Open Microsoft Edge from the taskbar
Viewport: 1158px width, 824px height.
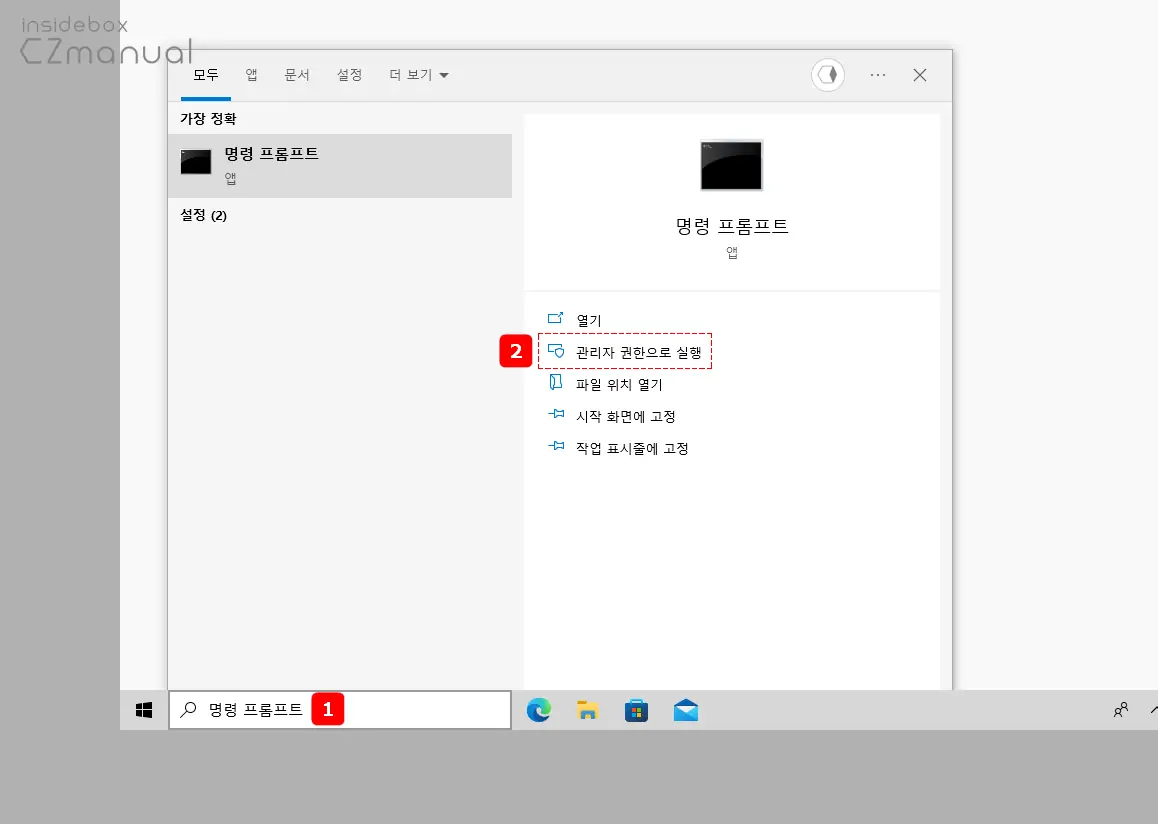pyautogui.click(x=539, y=710)
